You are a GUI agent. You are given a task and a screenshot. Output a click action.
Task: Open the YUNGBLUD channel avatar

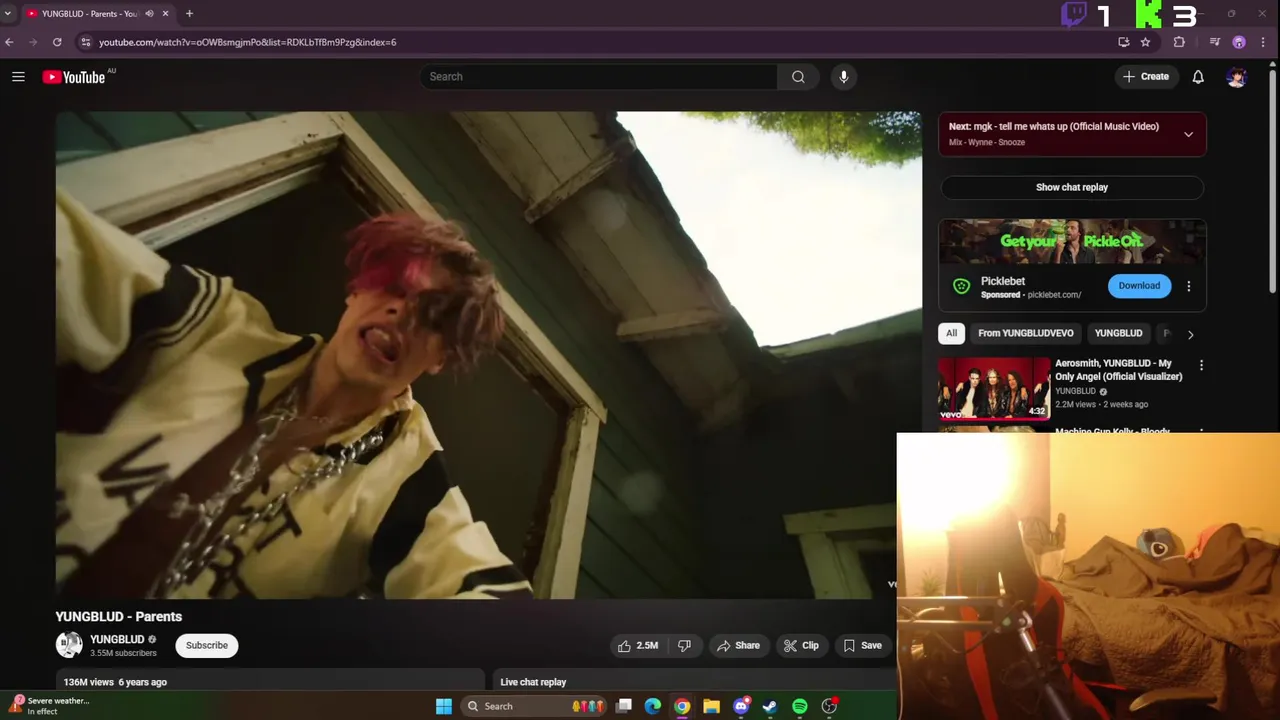click(x=69, y=645)
